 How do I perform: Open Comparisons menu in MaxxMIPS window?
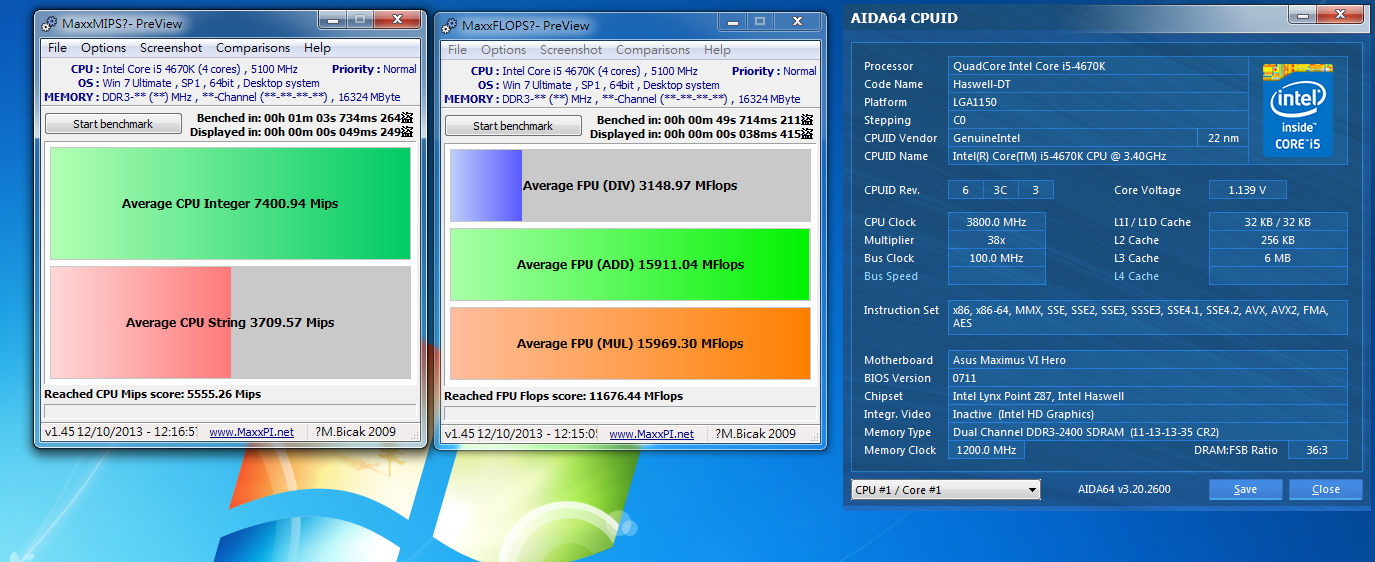[253, 48]
